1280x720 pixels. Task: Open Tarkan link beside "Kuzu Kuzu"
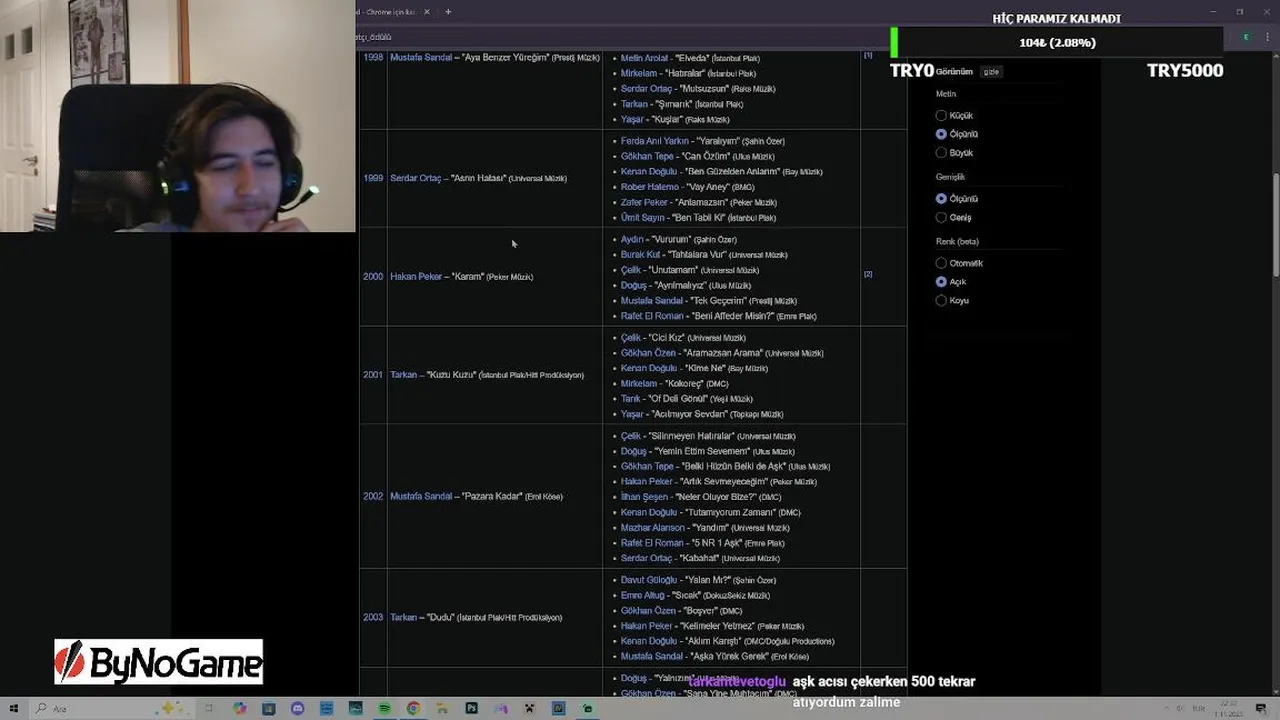click(403, 375)
